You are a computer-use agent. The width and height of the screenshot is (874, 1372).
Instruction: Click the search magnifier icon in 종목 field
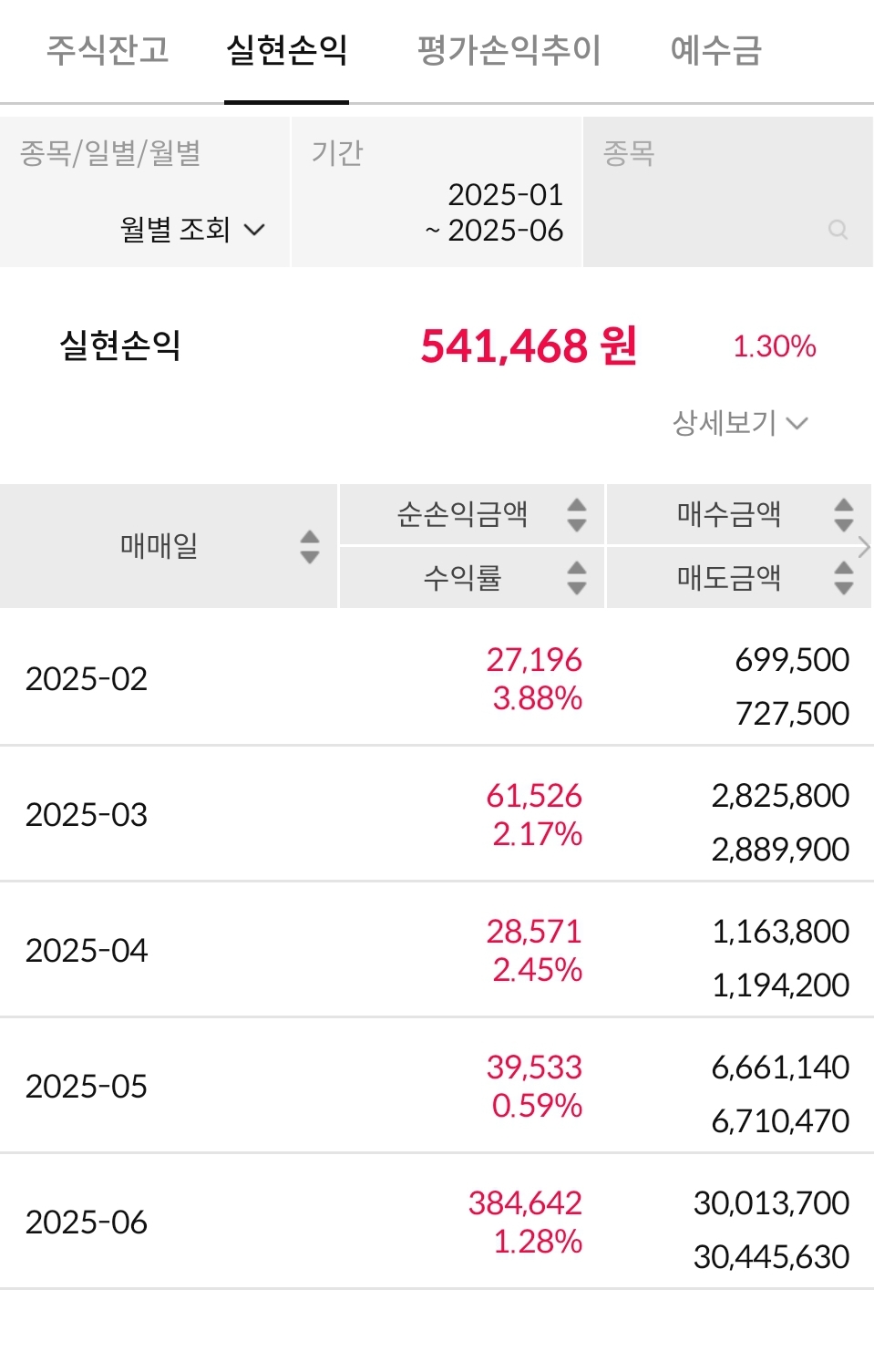pos(838,230)
